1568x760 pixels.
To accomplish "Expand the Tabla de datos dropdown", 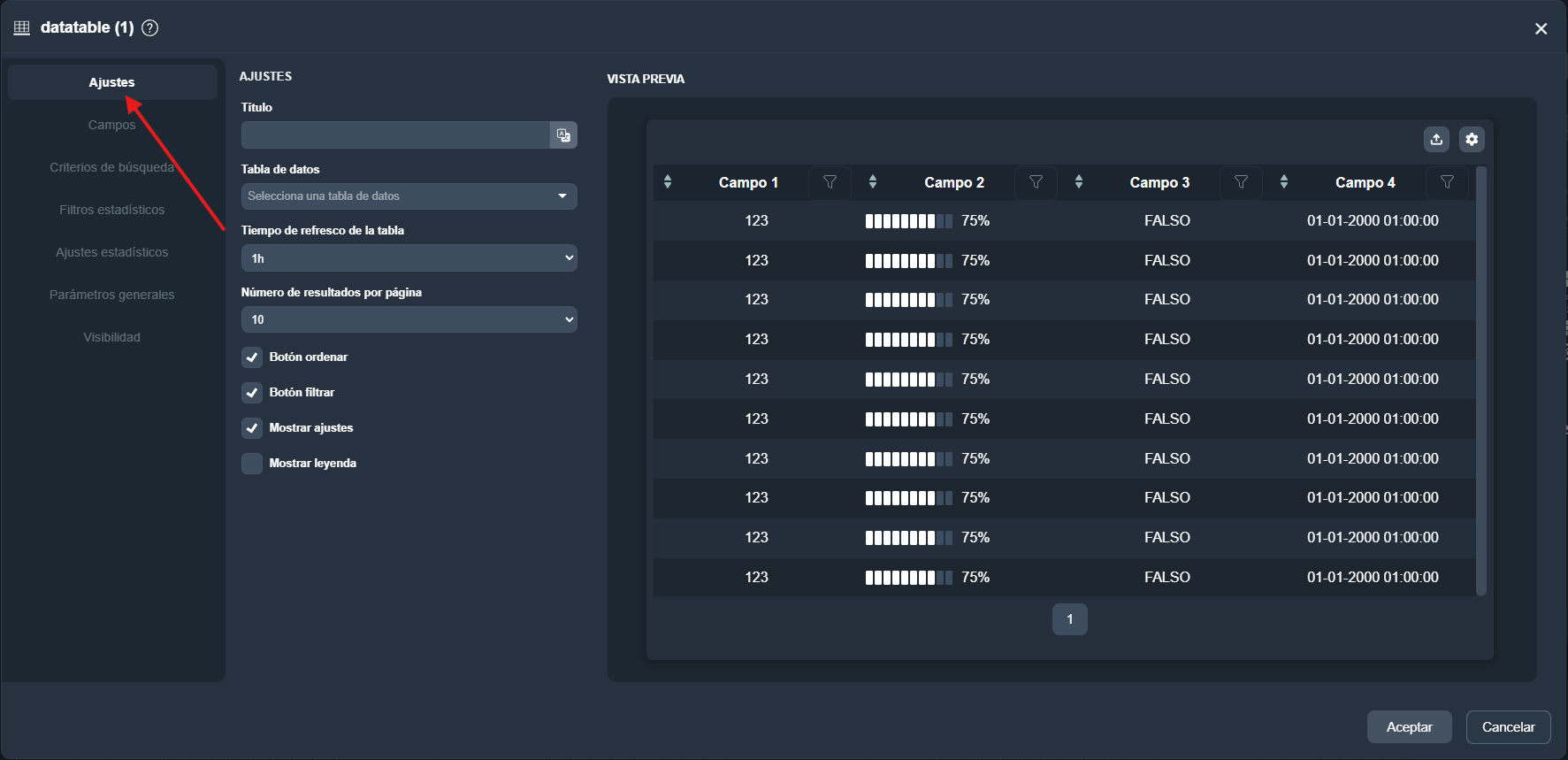I will (x=409, y=196).
